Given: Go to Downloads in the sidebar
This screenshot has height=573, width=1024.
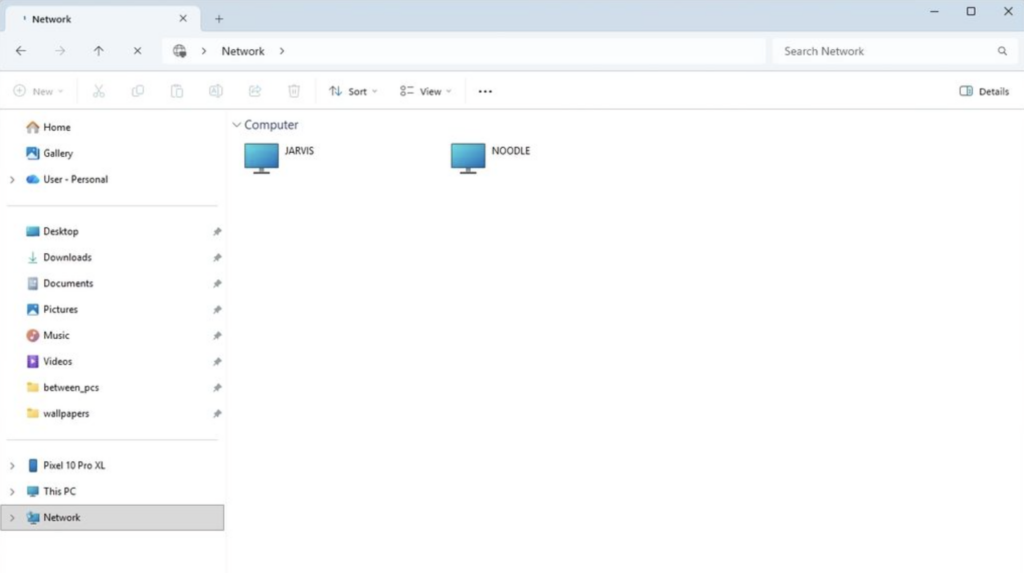Looking at the screenshot, I should 67,257.
